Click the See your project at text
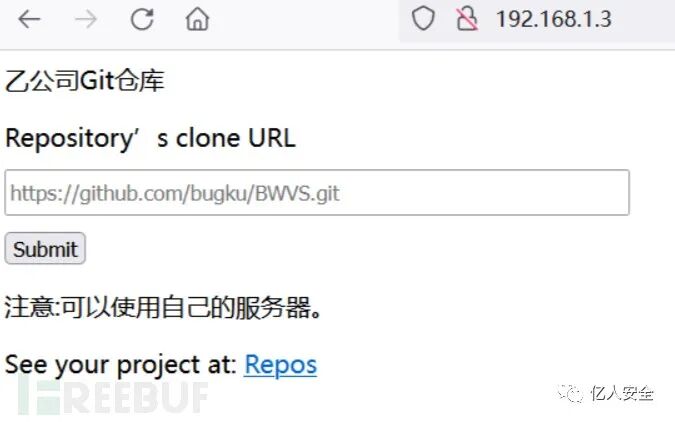Viewport: 675px width, 422px height. (x=121, y=365)
